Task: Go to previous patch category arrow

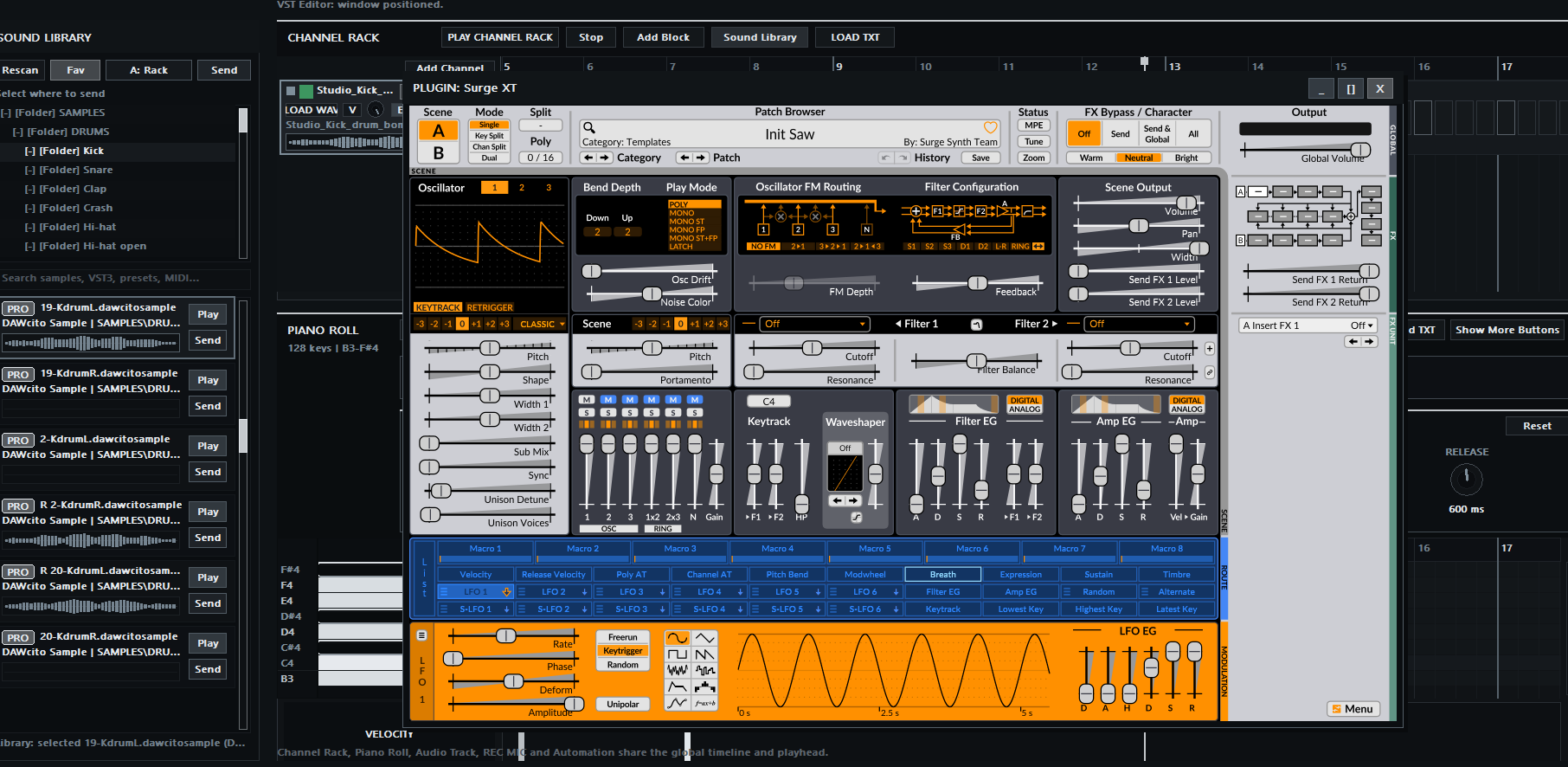Action: click(588, 158)
